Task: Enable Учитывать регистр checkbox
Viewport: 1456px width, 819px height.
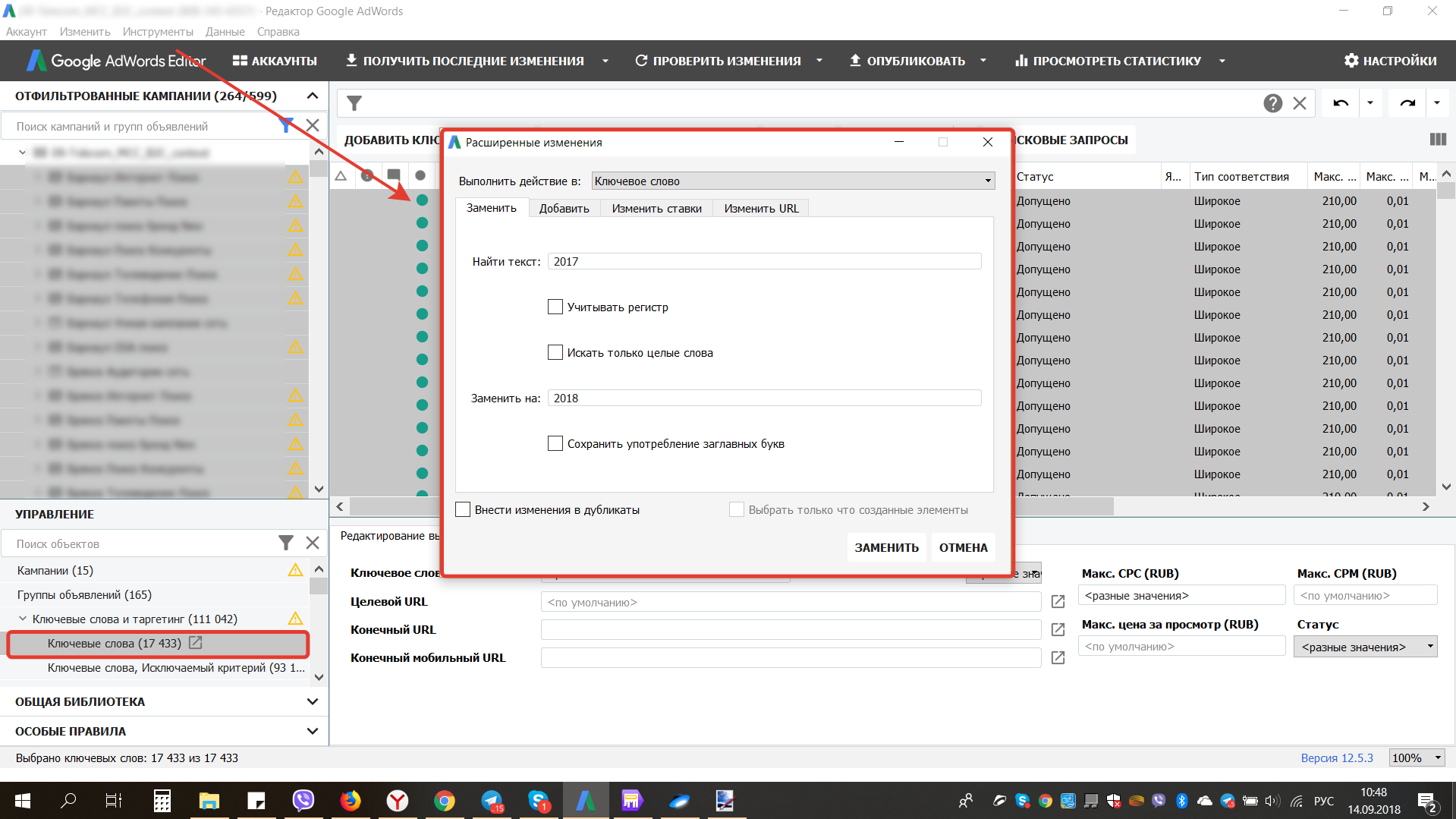Action: 555,307
